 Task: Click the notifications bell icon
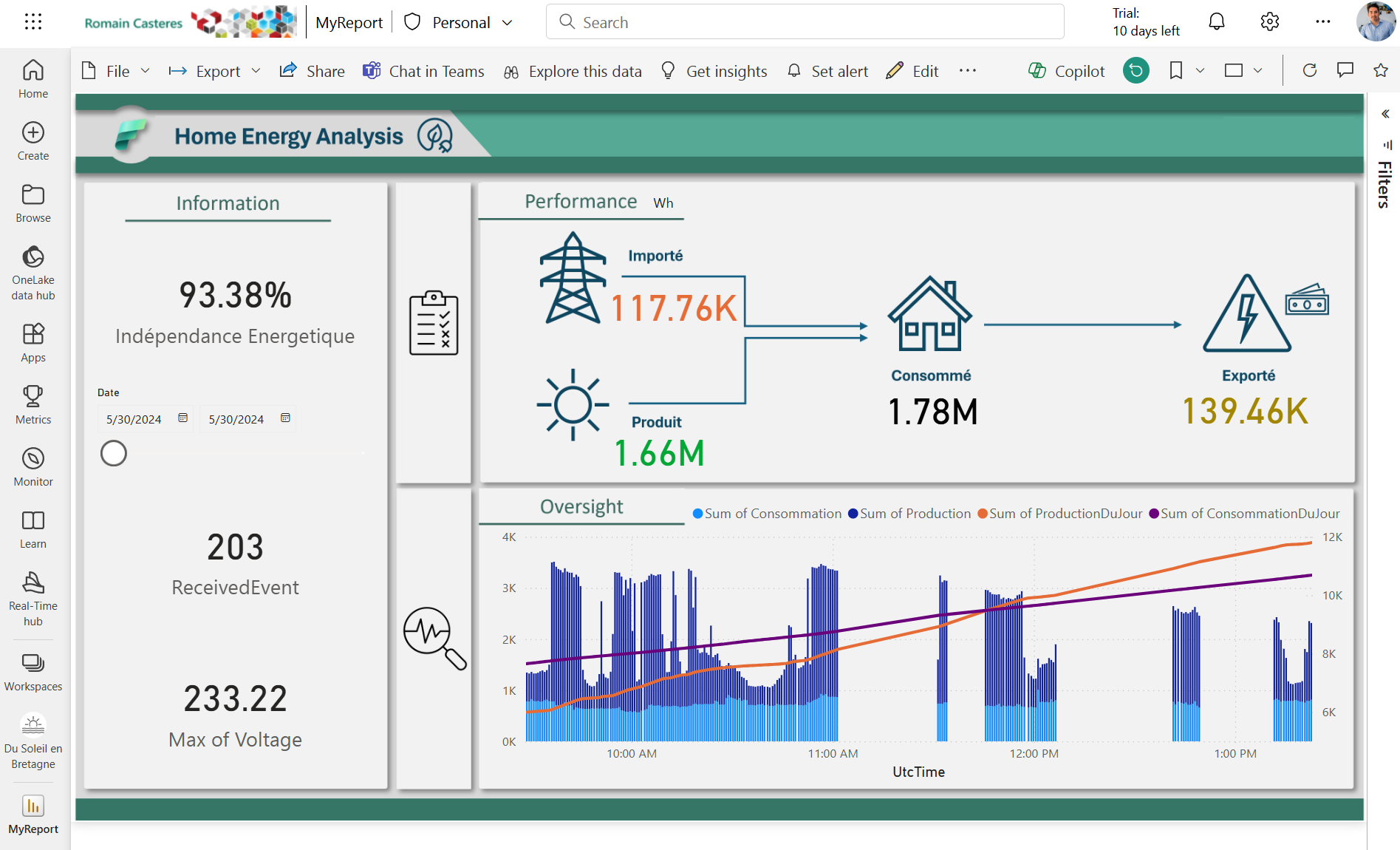pyautogui.click(x=1216, y=22)
